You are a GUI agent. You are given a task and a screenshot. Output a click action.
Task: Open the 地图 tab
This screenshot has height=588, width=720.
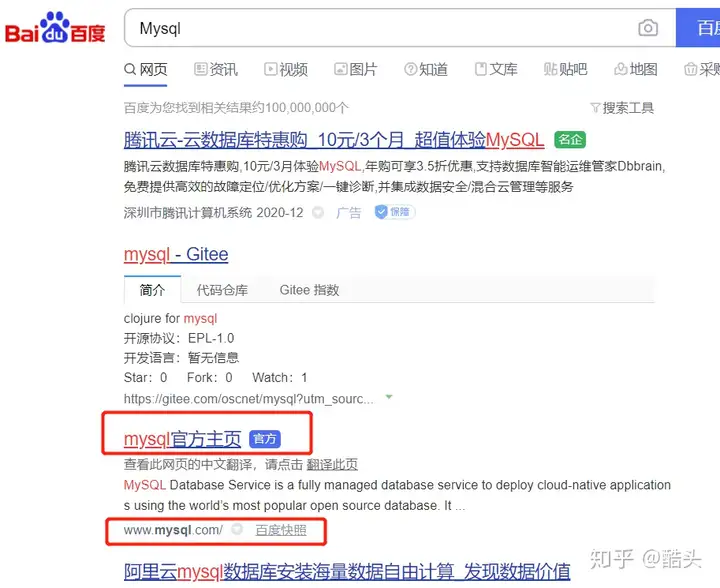(636, 70)
